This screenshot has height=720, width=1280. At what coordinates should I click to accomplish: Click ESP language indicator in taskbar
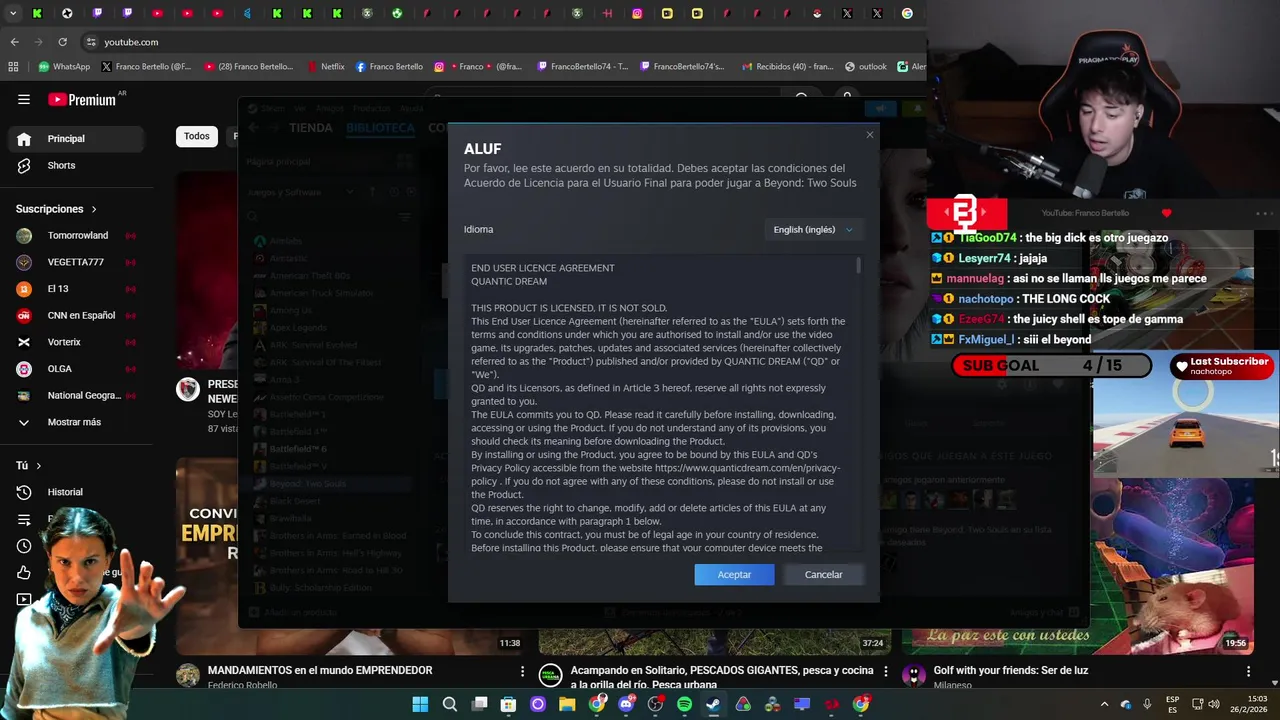[1172, 704]
